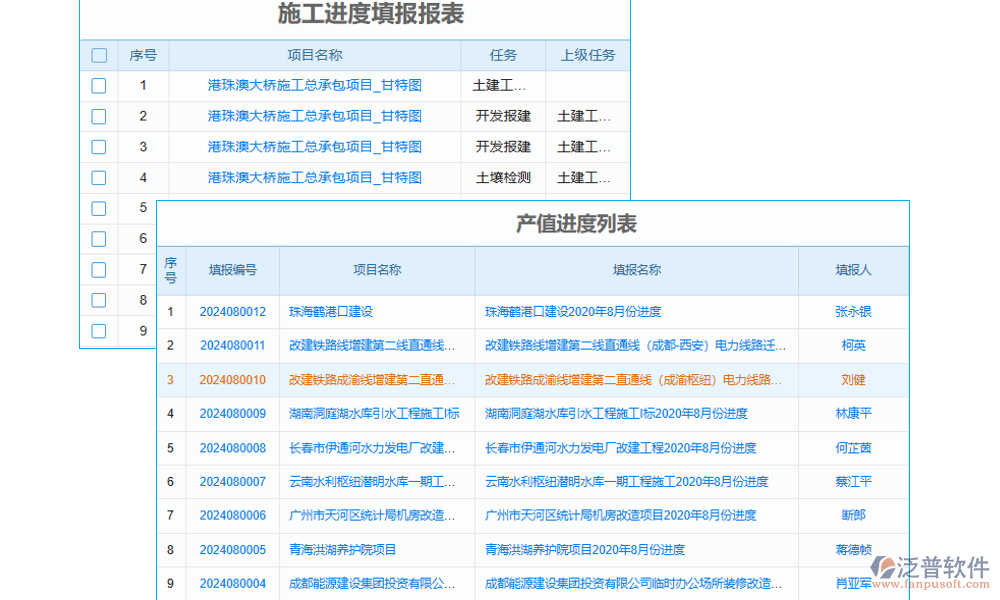Screen dimensions: 1000x600
Task: Click 项目名称 header in 施工进度填报报表
Action: click(x=314, y=55)
